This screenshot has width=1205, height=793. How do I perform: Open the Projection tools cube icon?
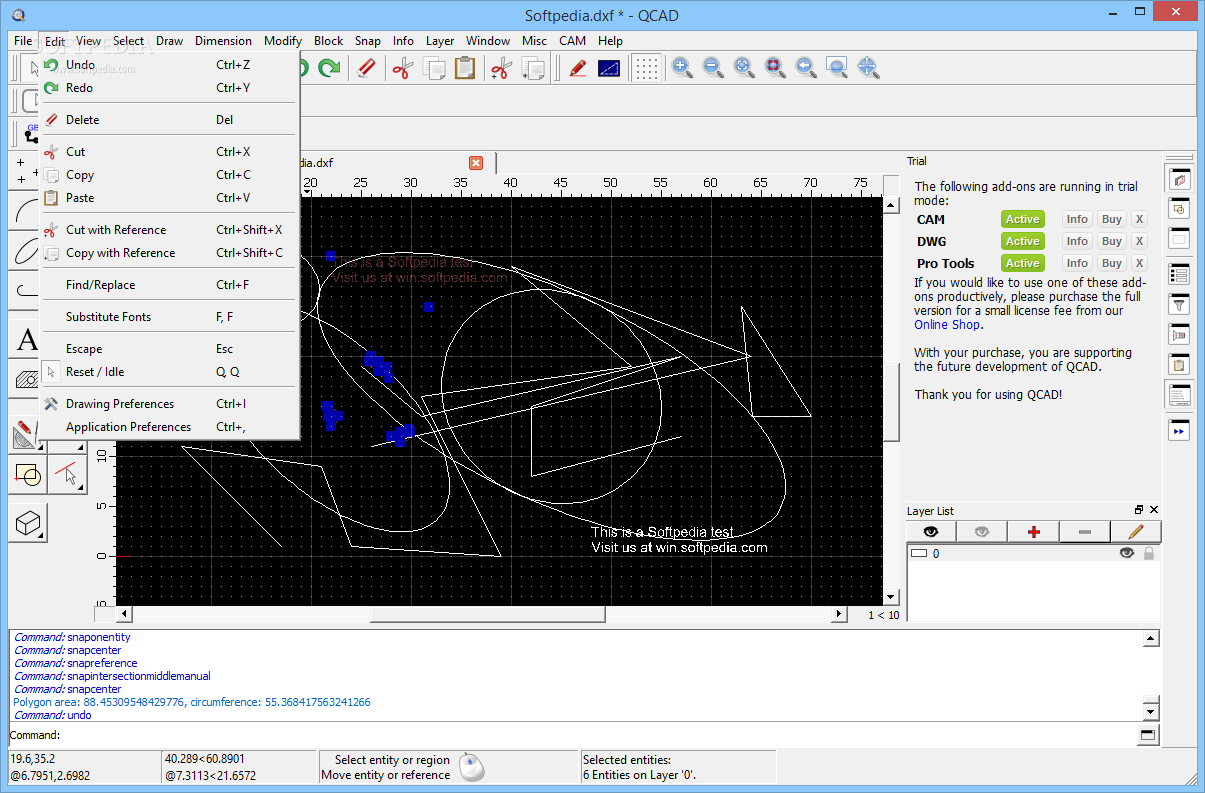[27, 521]
